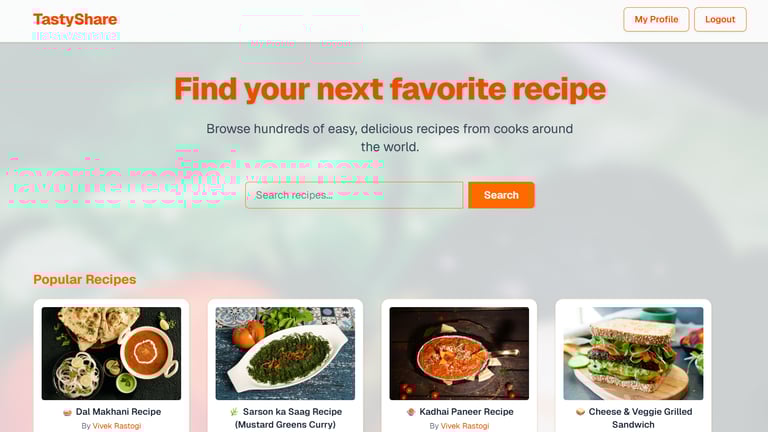Open Vivek Rastogi under Kadhai Paneer
This screenshot has width=768, height=432.
(465, 426)
